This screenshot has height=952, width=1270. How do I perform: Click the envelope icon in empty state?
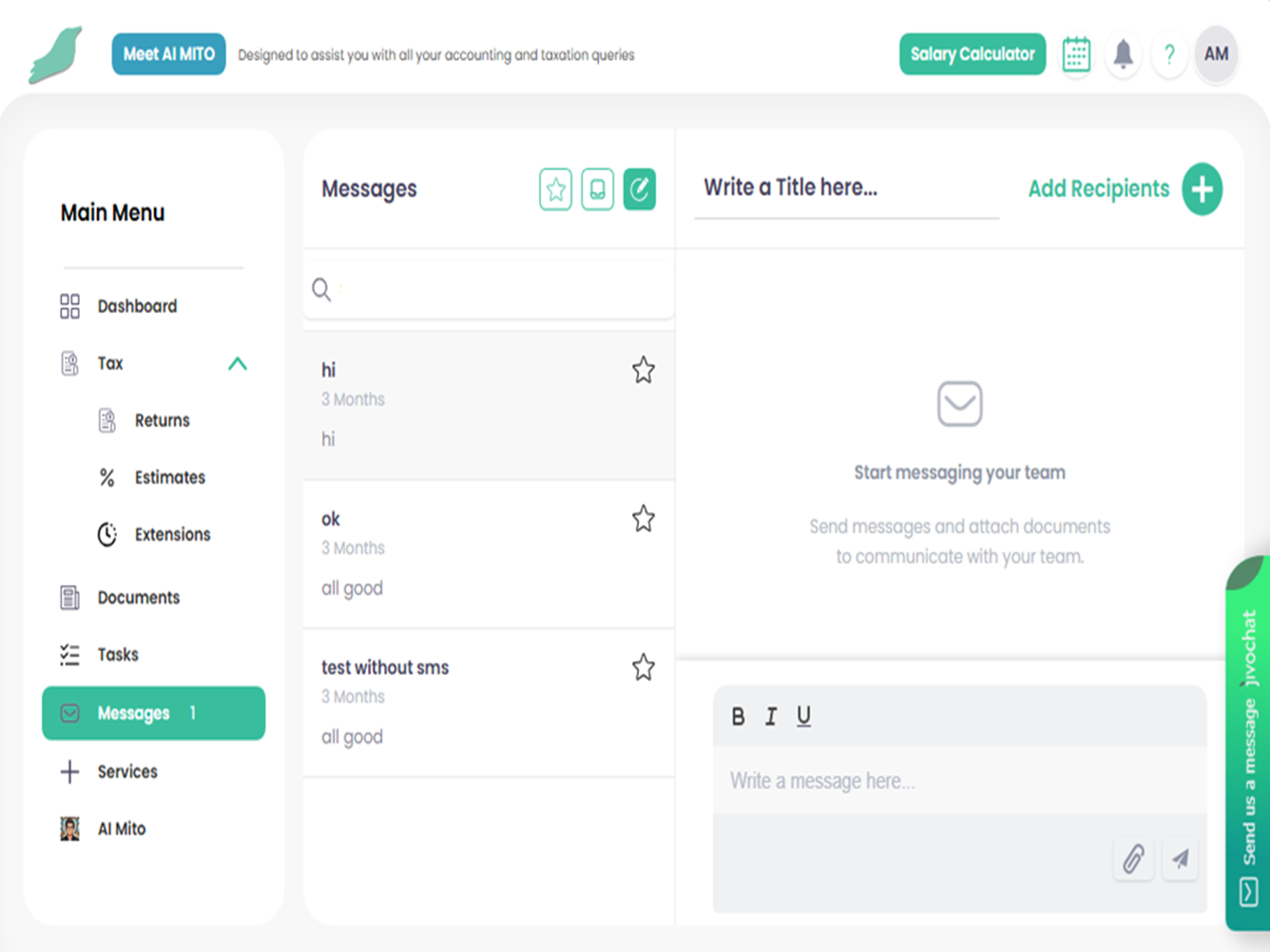click(959, 403)
